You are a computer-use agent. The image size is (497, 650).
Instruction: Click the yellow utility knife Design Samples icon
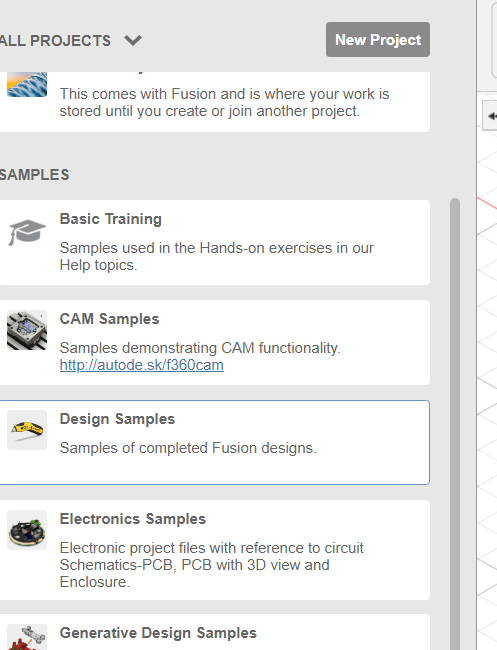click(27, 430)
